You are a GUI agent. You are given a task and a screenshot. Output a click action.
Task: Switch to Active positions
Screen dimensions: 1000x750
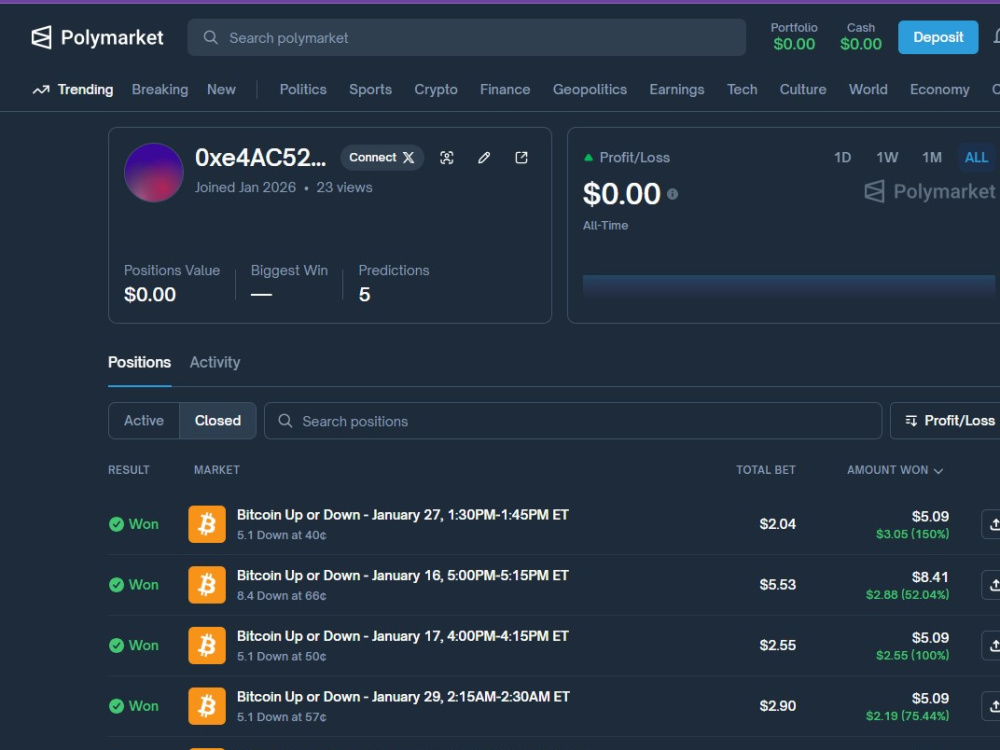[x=144, y=420]
